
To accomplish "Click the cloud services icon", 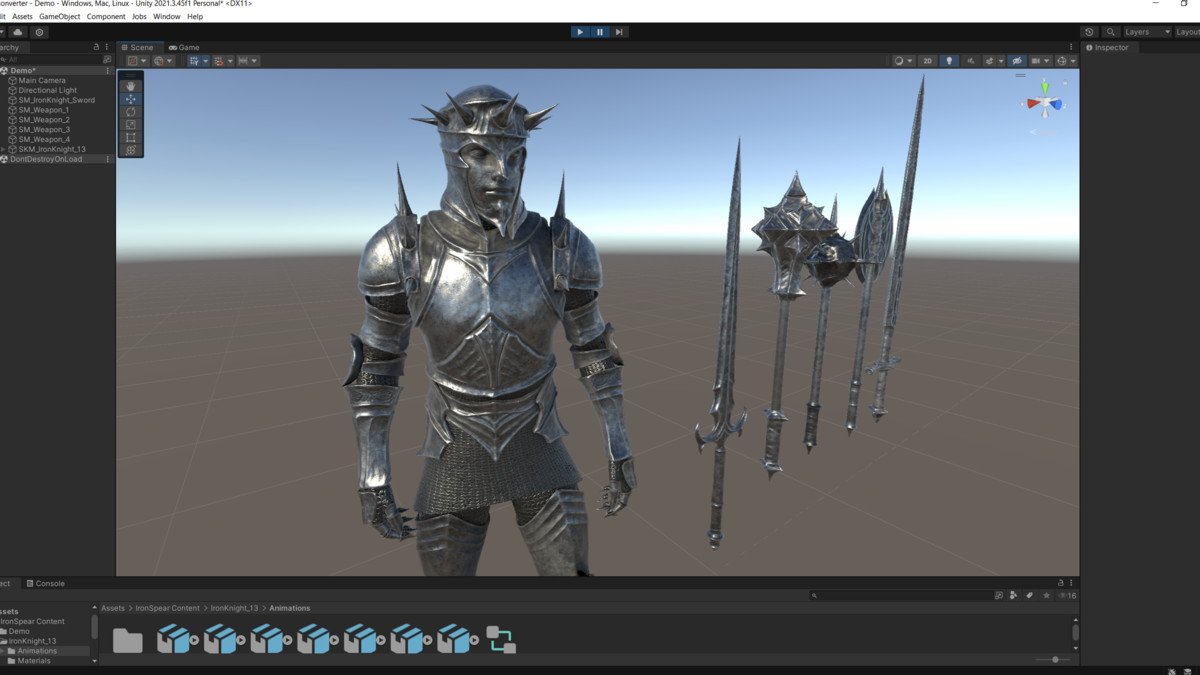I will tap(18, 32).
